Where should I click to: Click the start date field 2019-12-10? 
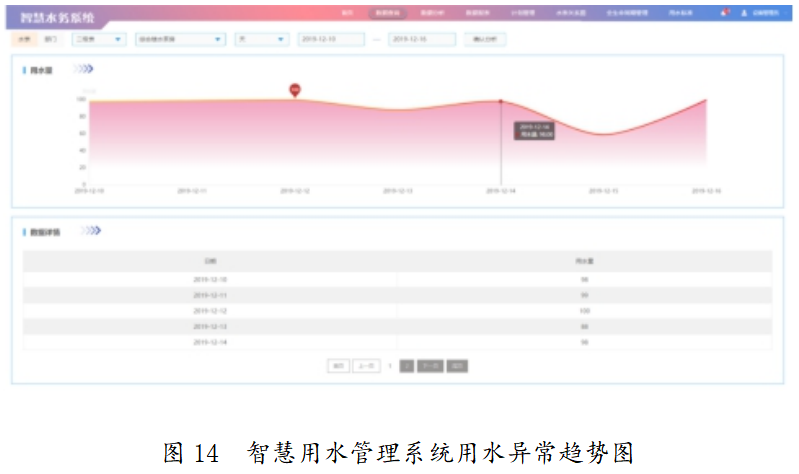point(331,39)
